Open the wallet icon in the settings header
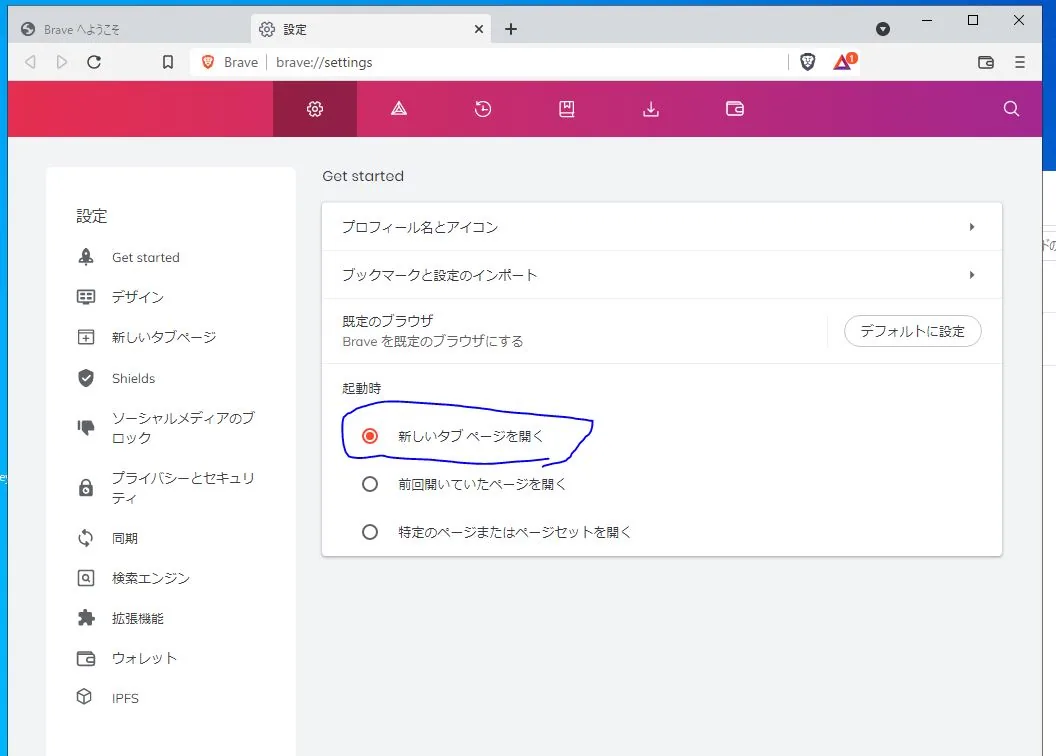The width and height of the screenshot is (1056, 756). 735,109
